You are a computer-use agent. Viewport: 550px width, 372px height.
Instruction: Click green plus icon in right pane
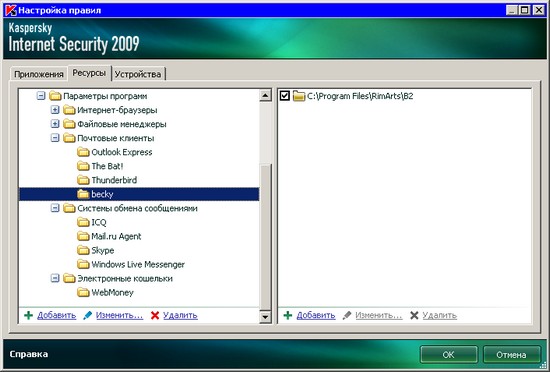click(x=288, y=315)
